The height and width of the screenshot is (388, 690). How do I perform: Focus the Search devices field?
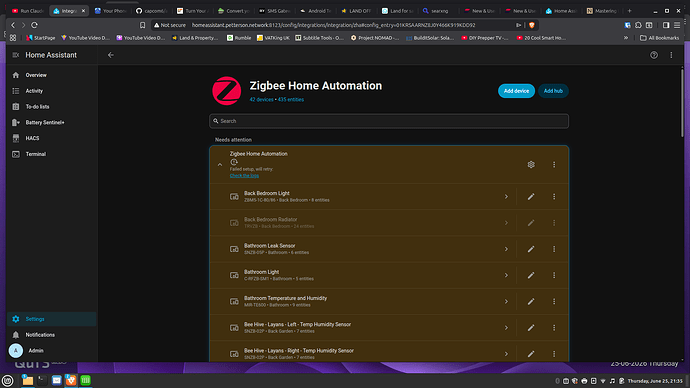(x=389, y=121)
